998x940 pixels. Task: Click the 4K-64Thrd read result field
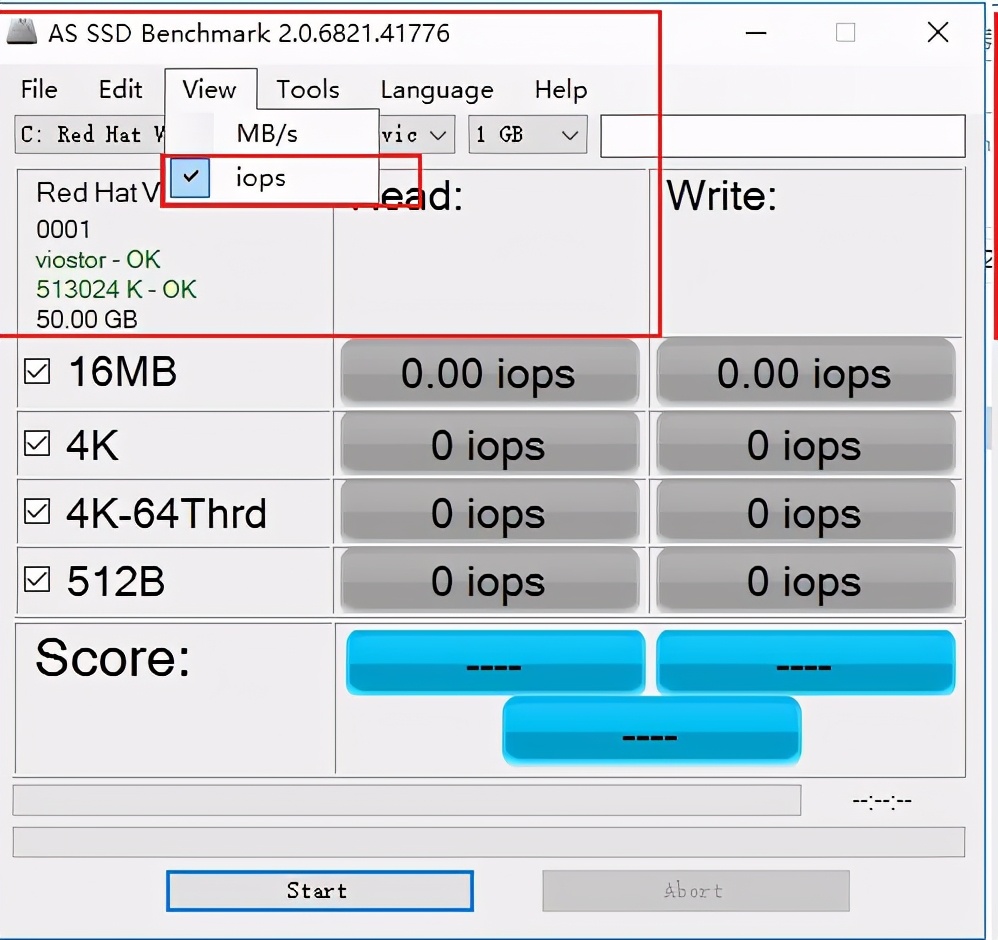tap(489, 512)
